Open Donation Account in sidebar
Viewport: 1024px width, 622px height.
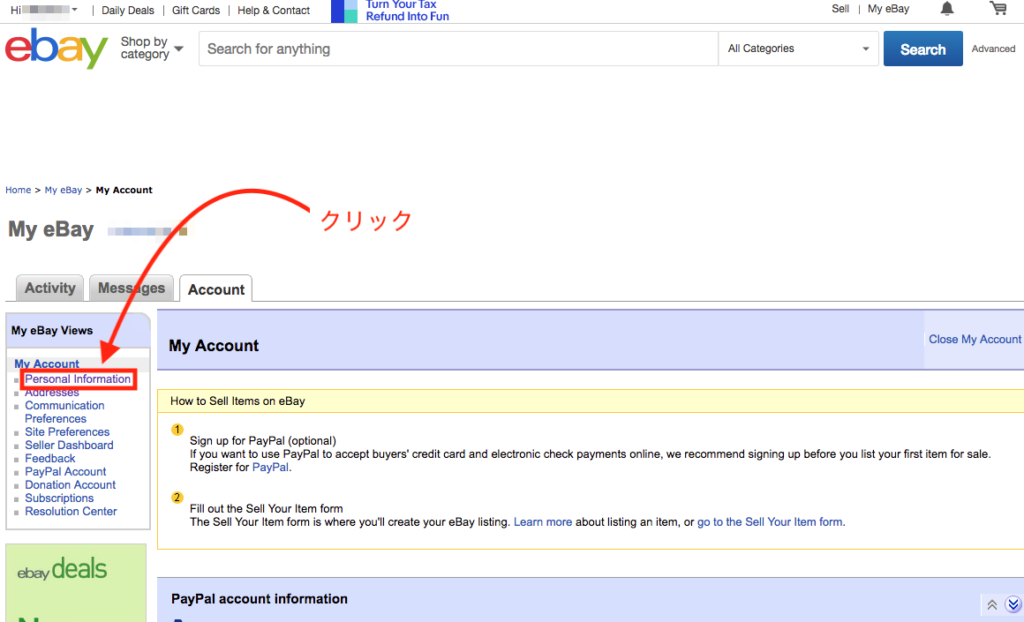click(71, 485)
